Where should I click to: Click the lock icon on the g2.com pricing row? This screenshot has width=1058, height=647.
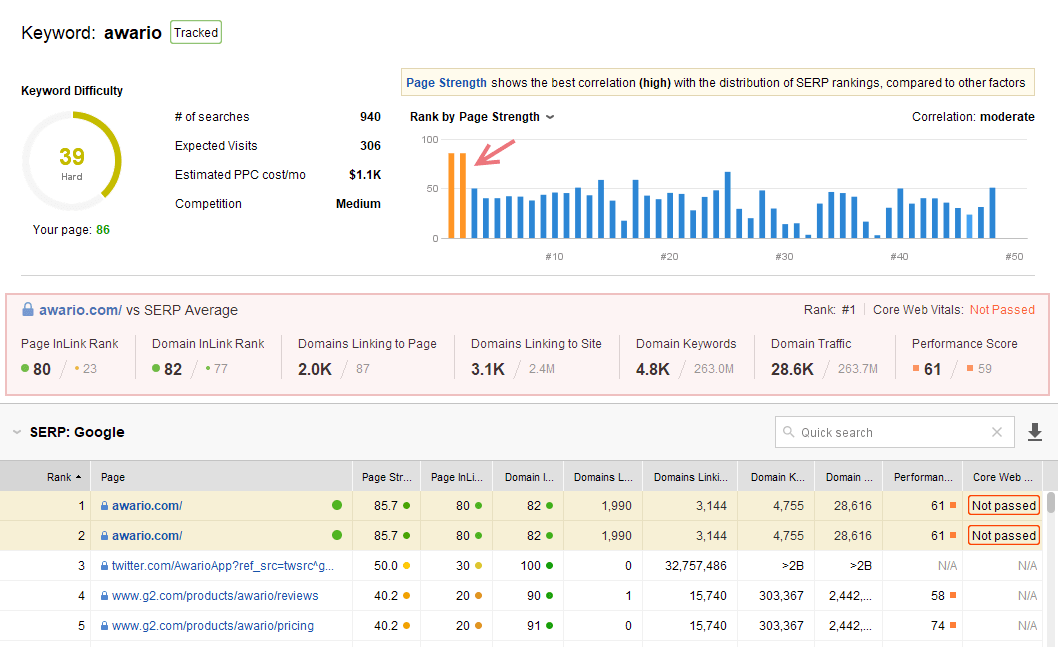click(105, 625)
